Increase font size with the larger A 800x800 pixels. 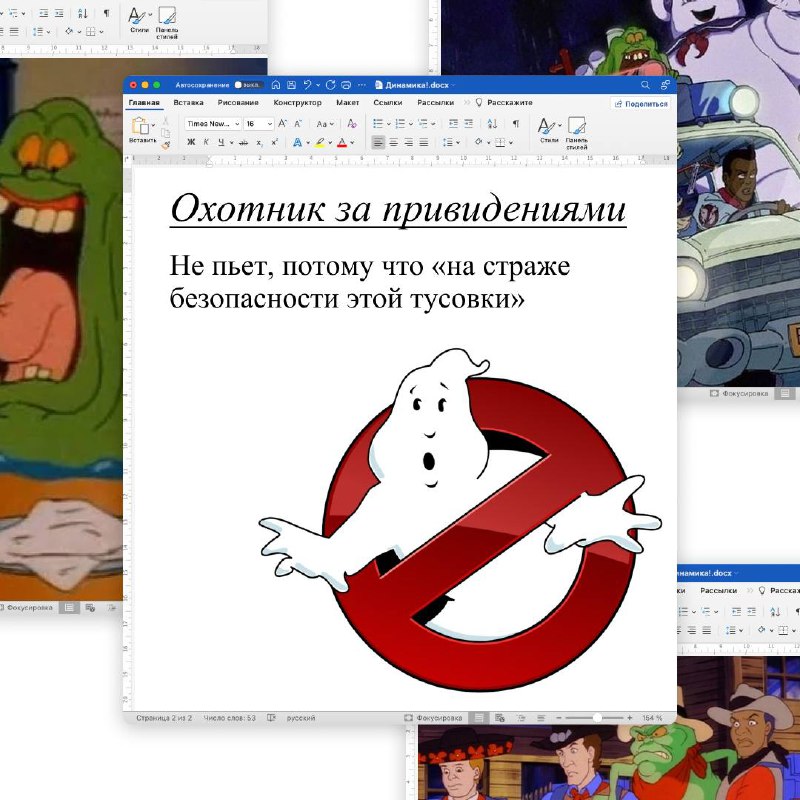pyautogui.click(x=283, y=123)
